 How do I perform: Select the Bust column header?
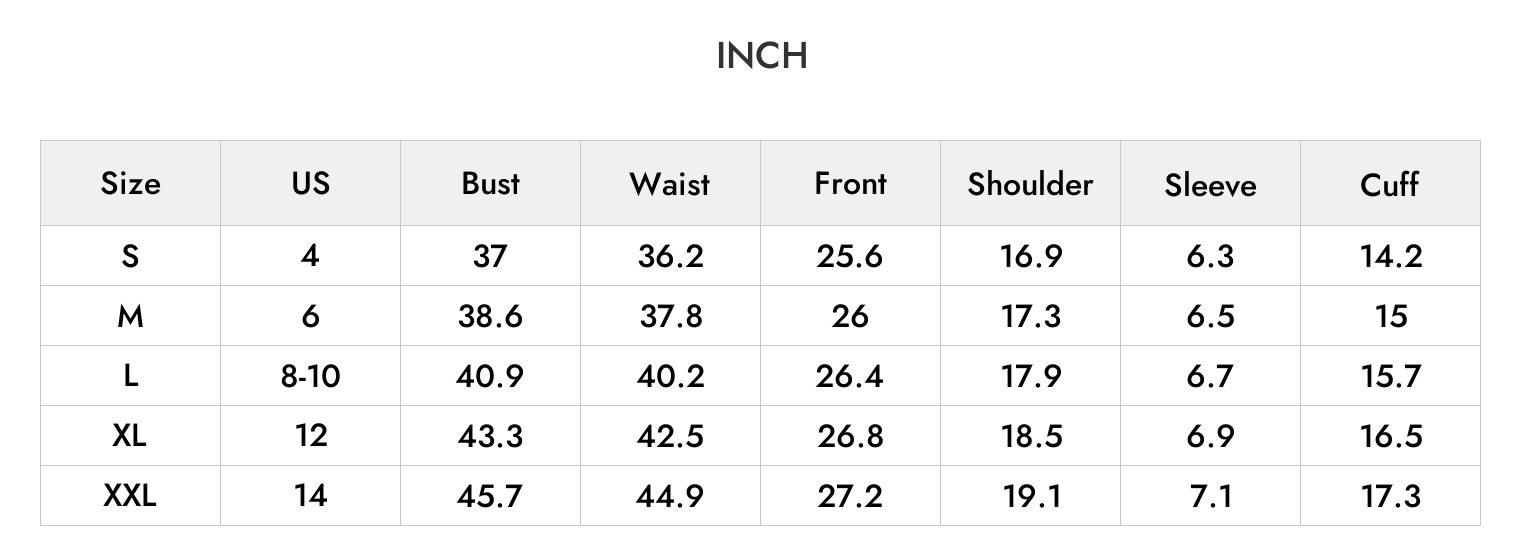coord(490,184)
